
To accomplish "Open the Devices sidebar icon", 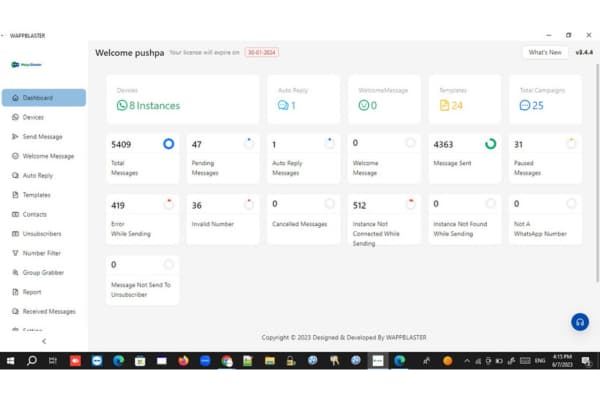I will [14, 117].
